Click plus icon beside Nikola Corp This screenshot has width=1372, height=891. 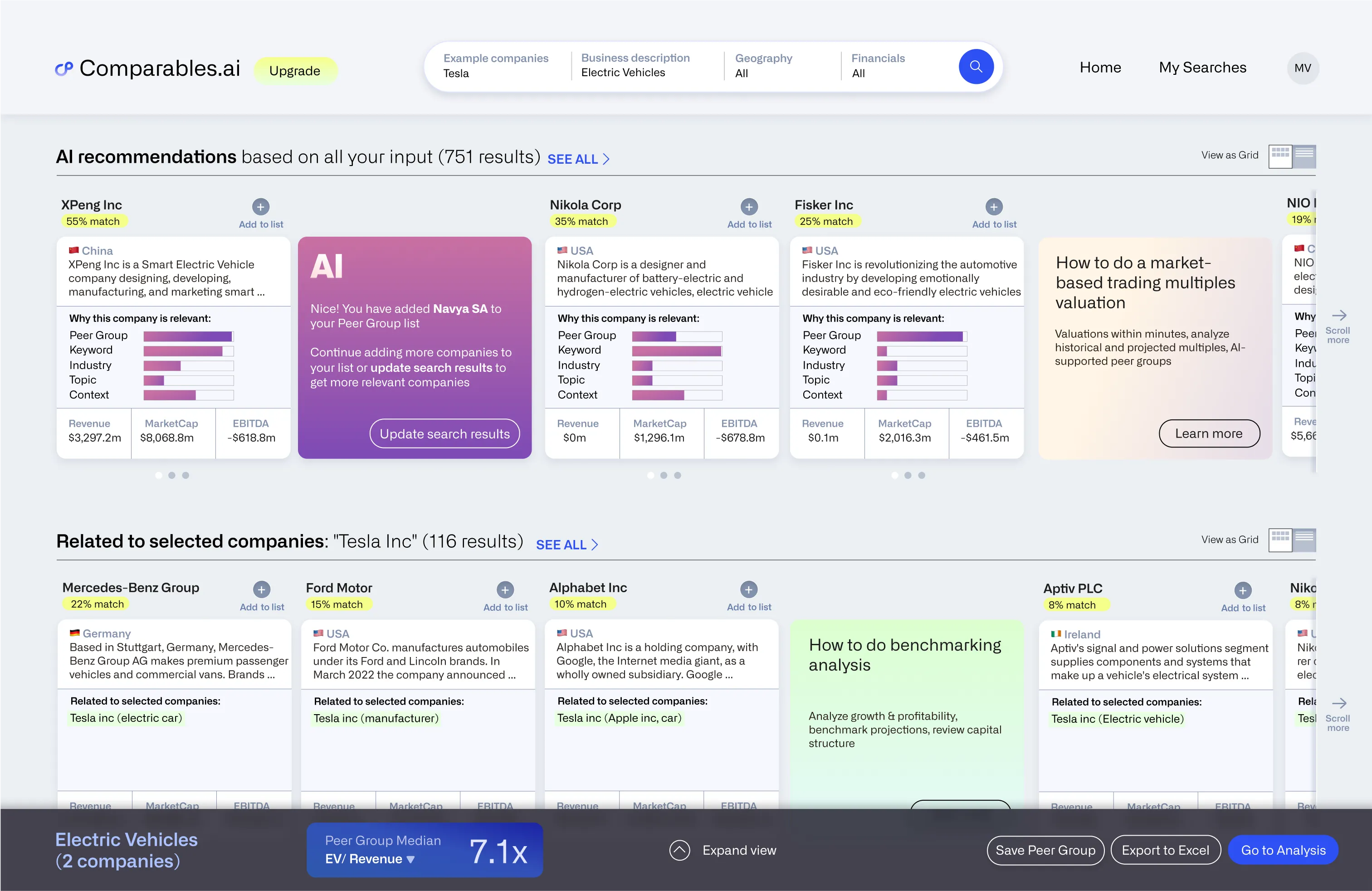749,206
